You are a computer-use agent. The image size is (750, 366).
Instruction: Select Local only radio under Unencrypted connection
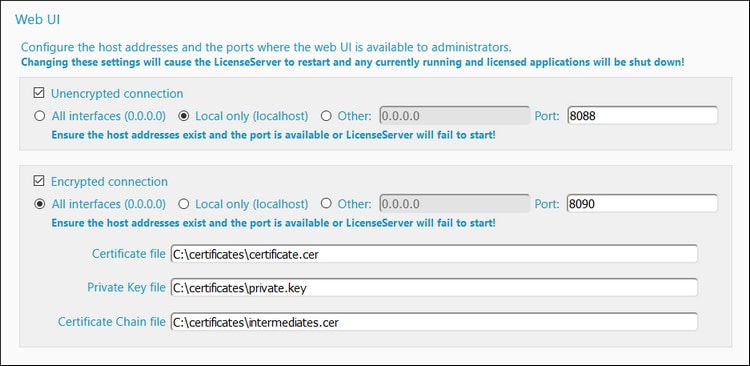(183, 116)
